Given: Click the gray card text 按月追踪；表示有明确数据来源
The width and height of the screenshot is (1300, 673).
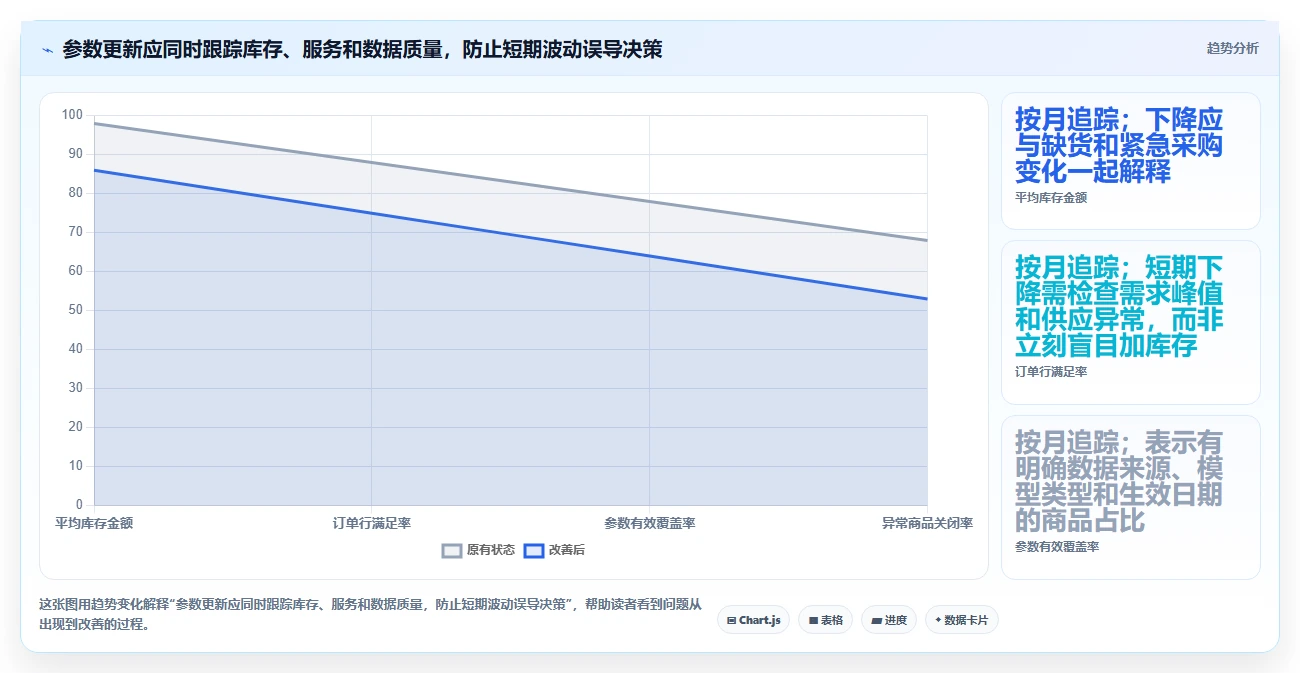Looking at the screenshot, I should 1119,481.
